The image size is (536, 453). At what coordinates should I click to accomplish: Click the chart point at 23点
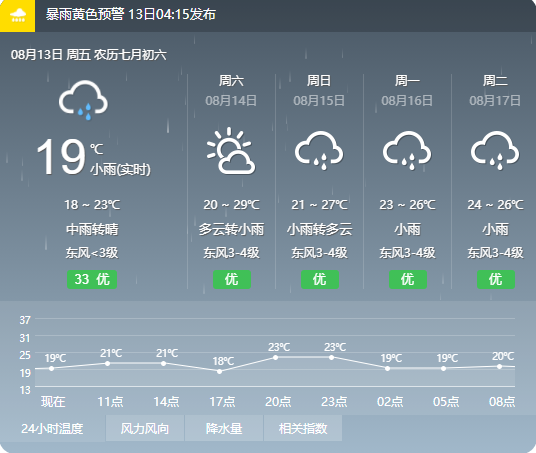click(x=331, y=358)
